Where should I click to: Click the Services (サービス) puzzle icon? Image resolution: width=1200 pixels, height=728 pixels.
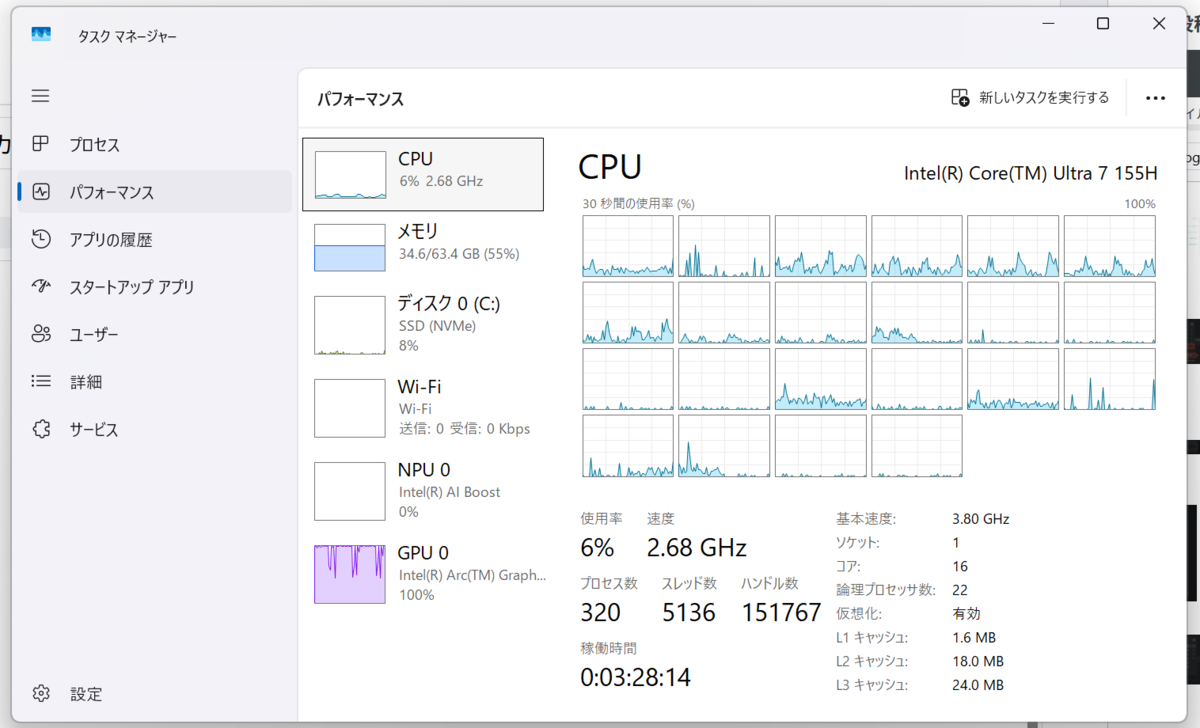point(41,429)
